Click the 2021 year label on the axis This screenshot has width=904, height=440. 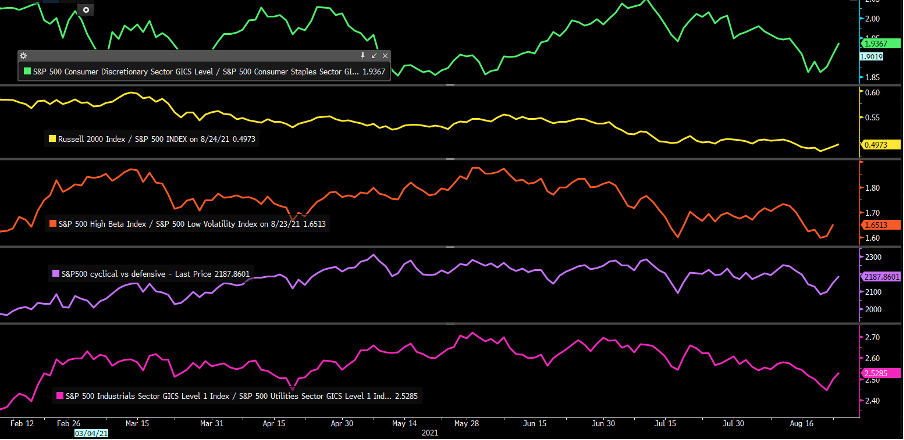(430, 432)
